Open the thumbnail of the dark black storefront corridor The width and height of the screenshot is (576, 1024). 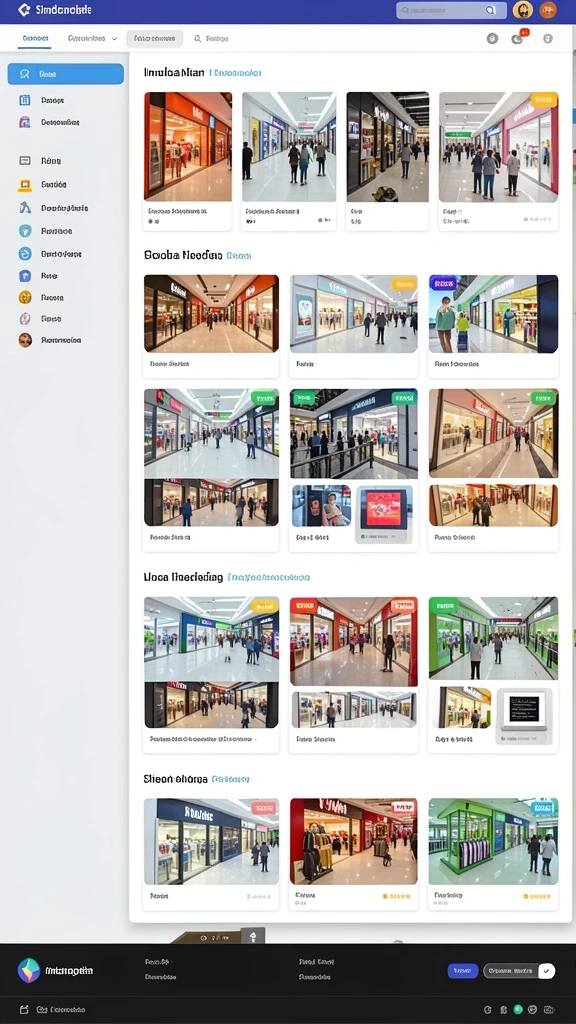(x=388, y=146)
